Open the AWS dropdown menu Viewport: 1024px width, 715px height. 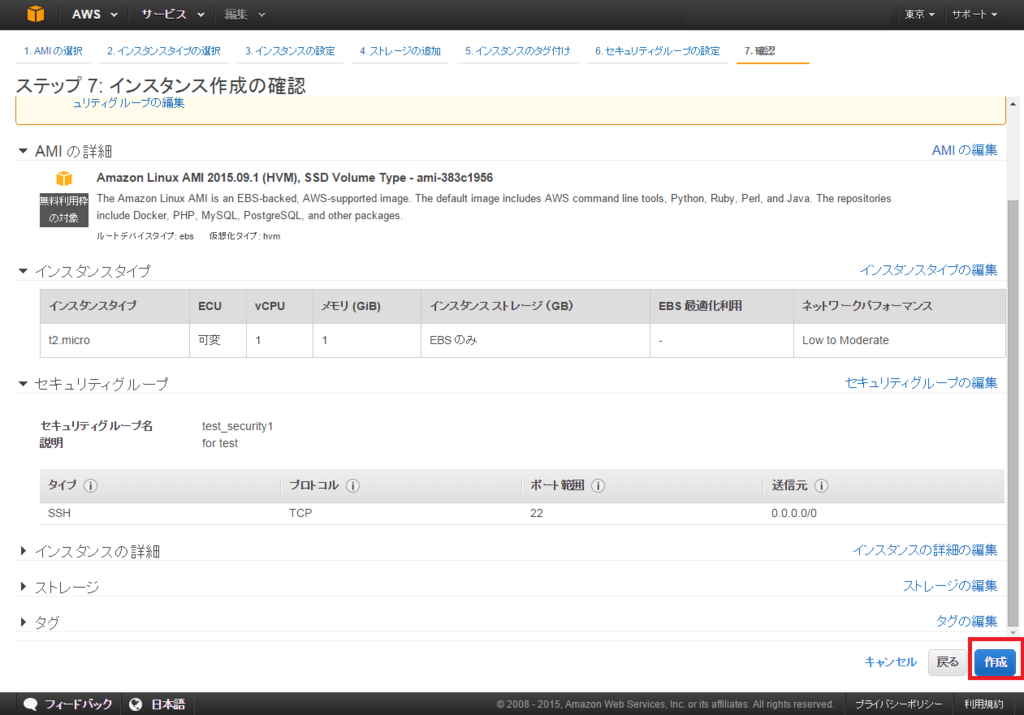(94, 14)
